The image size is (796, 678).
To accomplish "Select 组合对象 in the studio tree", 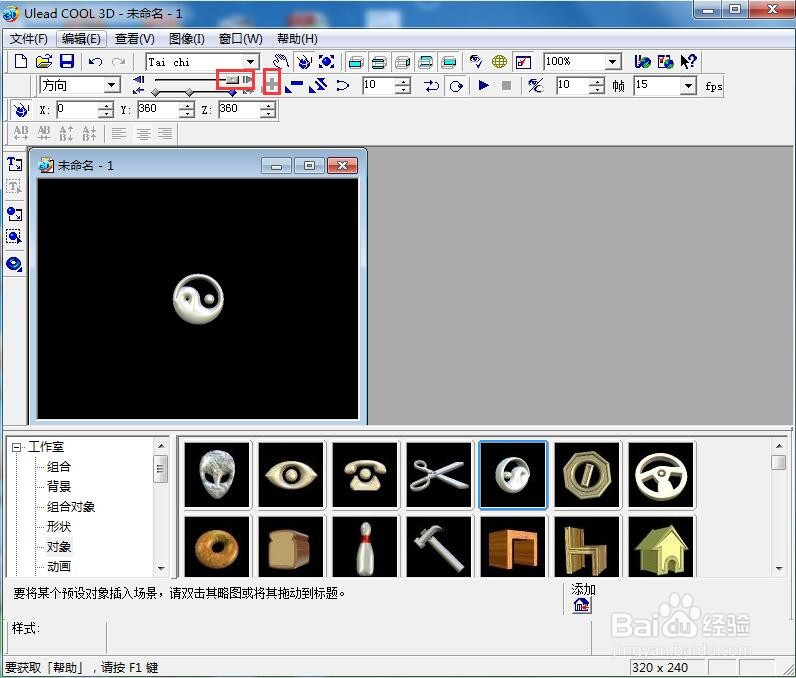I will (71, 506).
